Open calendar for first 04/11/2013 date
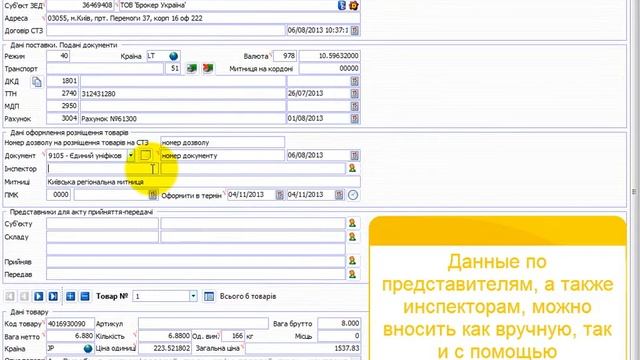 280,195
